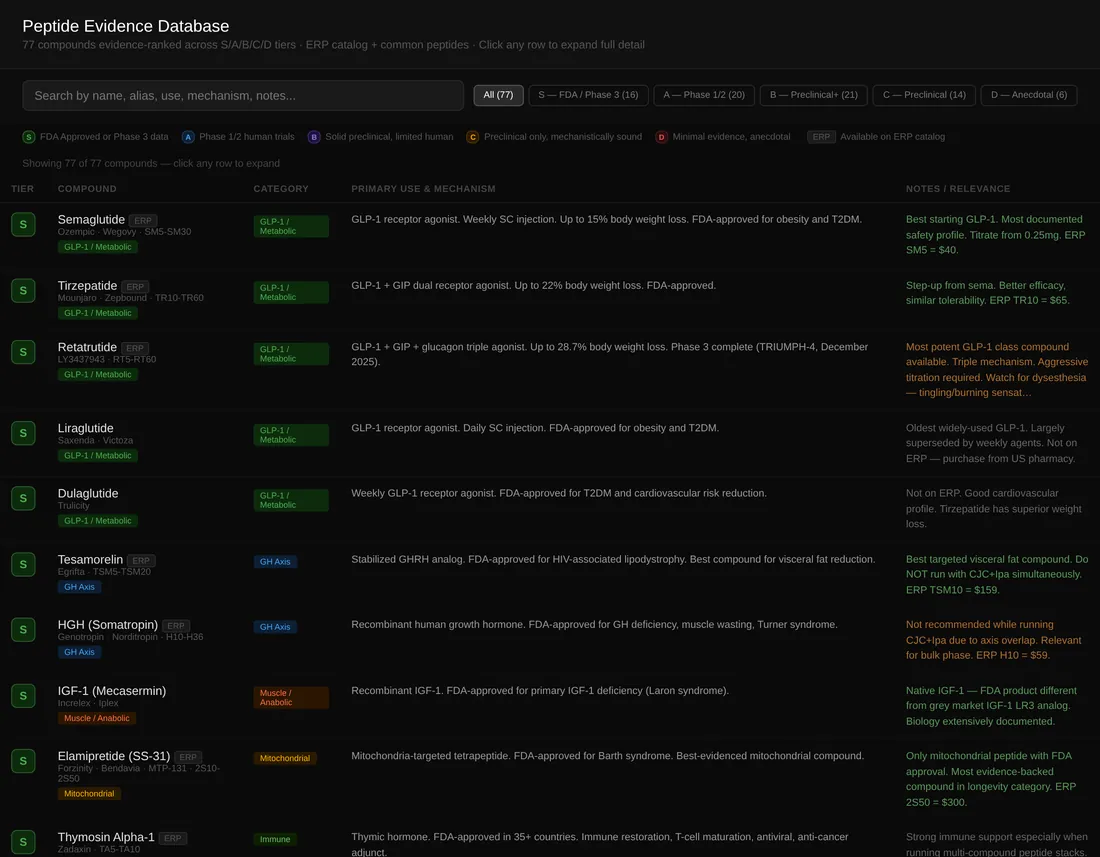This screenshot has width=1100, height=857.
Task: Click the Peptide Evidence Database title
Action: (x=126, y=26)
